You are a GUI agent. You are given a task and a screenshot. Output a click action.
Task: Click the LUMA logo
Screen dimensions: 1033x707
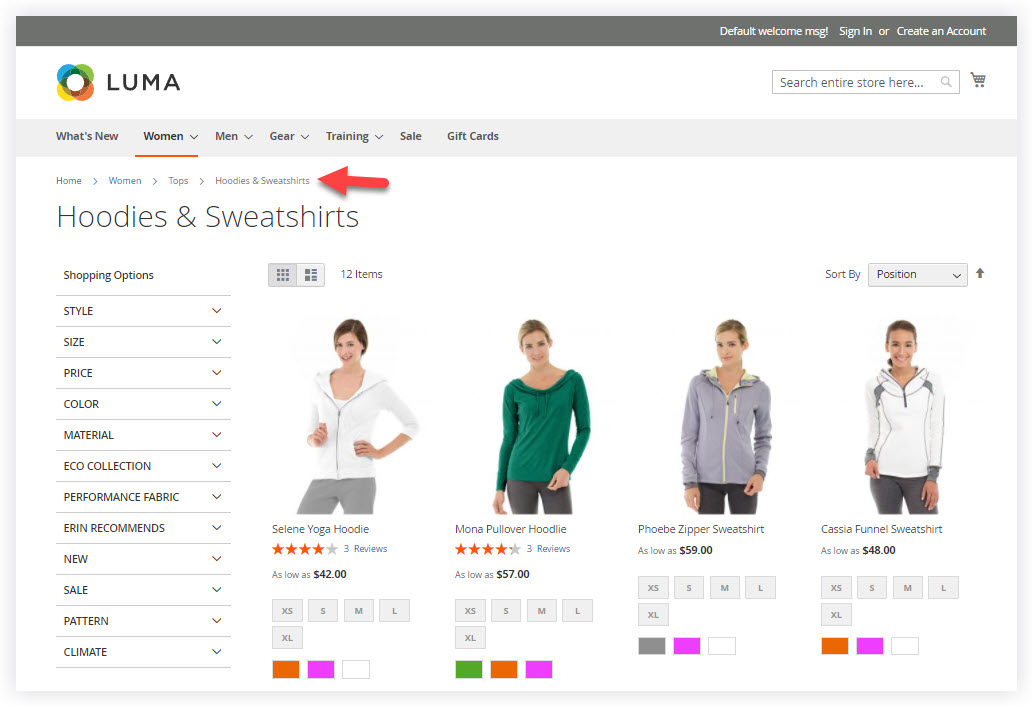(x=117, y=82)
